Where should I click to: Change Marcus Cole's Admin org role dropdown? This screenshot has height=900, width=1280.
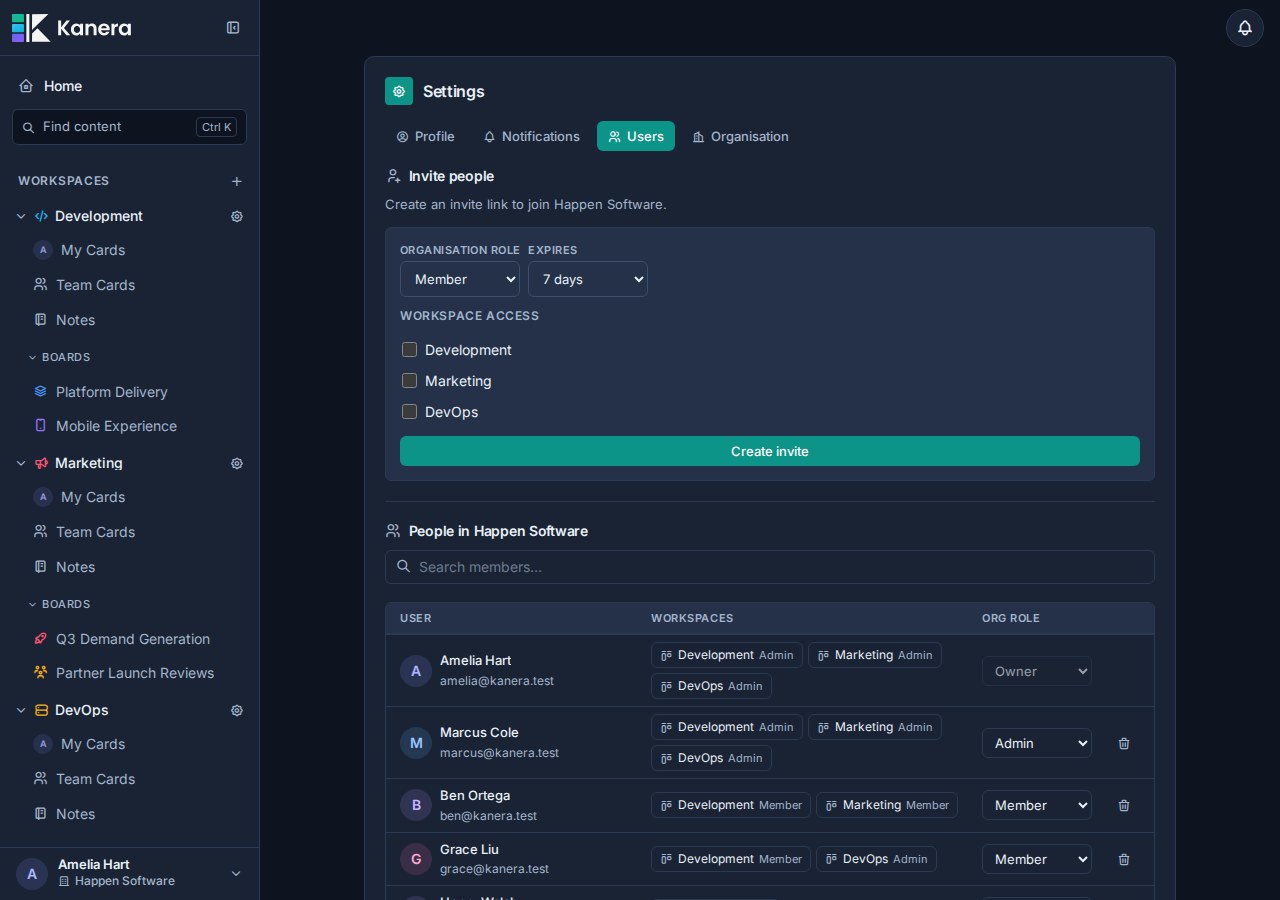[x=1037, y=743]
